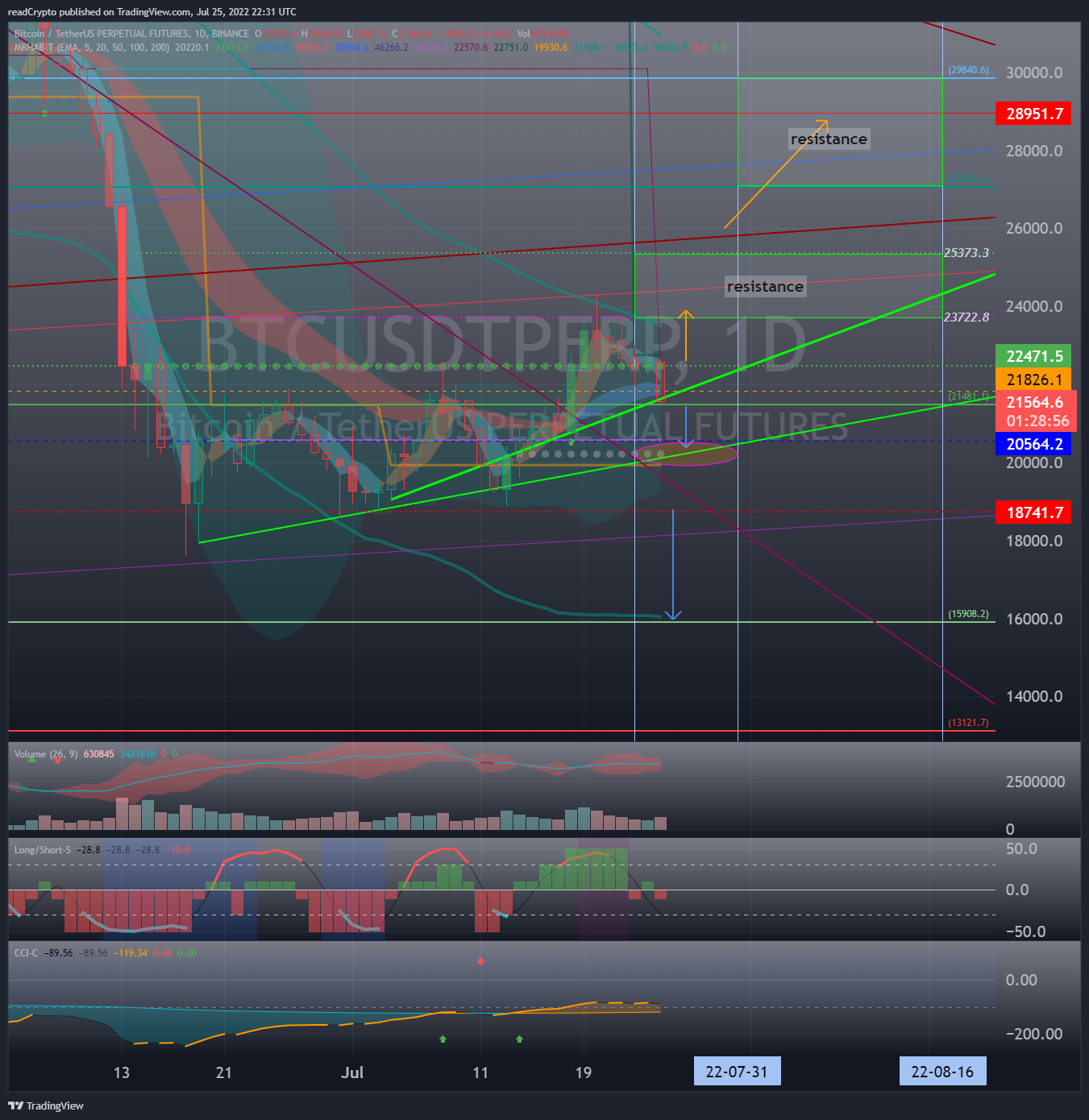Click the 24000.0 price axis label
Image resolution: width=1089 pixels, height=1120 pixels.
pos(1034,306)
